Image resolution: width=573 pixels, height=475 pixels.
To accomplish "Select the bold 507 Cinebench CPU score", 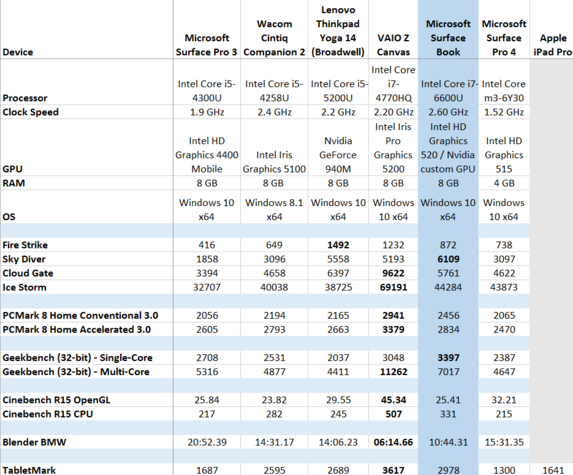I will pos(393,414).
